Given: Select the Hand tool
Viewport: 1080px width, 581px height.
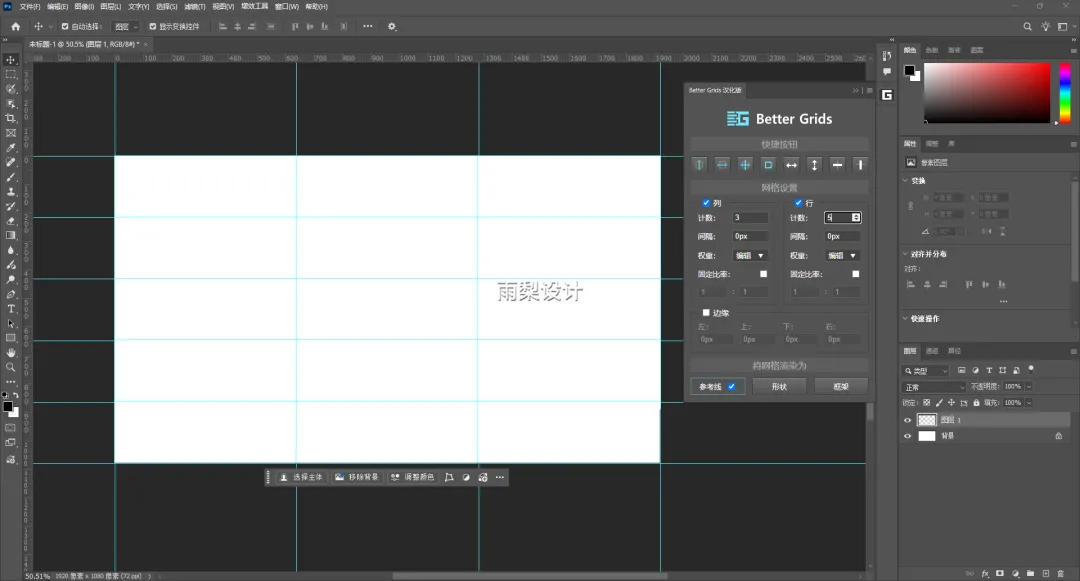Looking at the screenshot, I should click(11, 352).
